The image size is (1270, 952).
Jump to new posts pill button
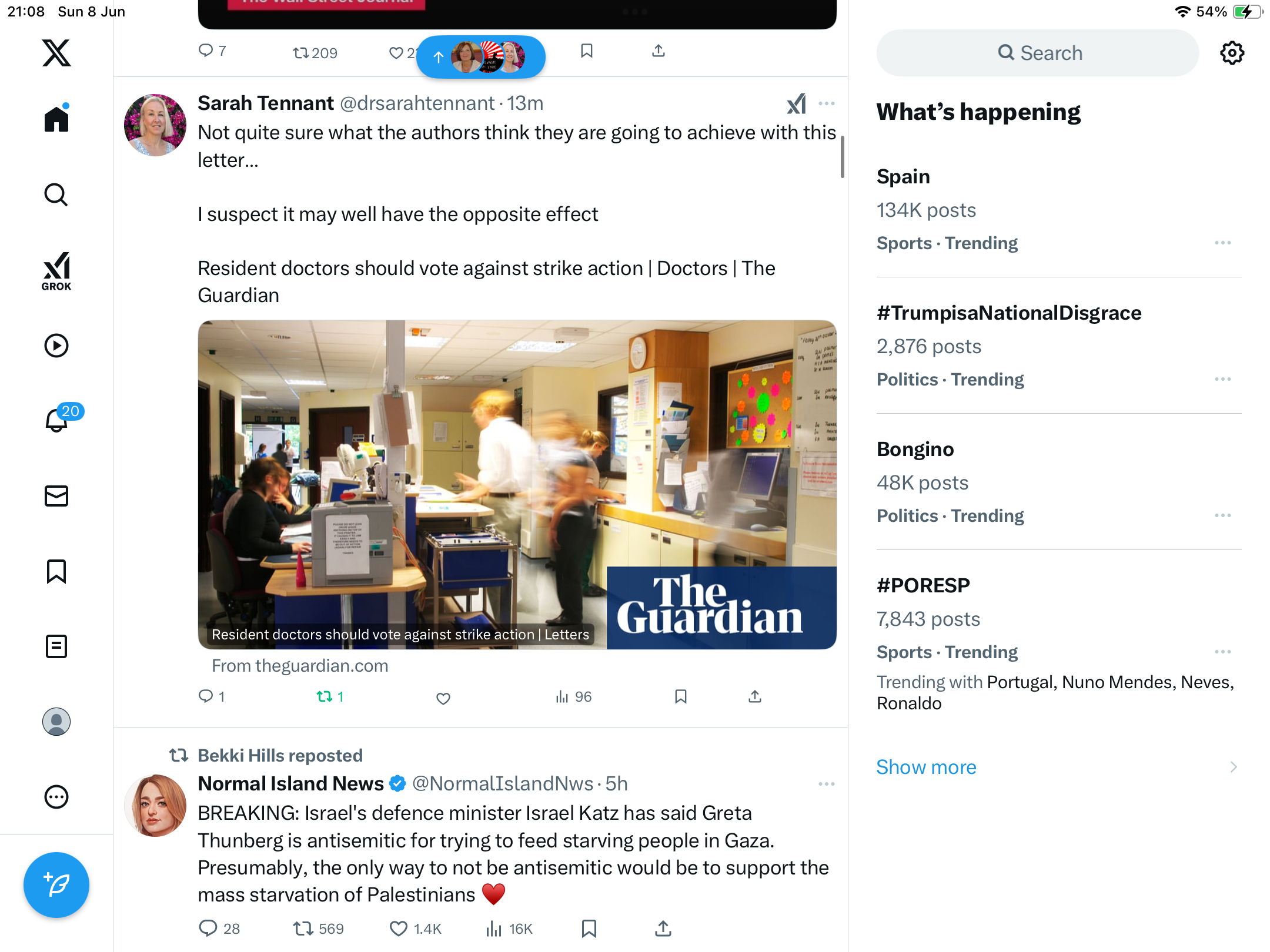481,57
